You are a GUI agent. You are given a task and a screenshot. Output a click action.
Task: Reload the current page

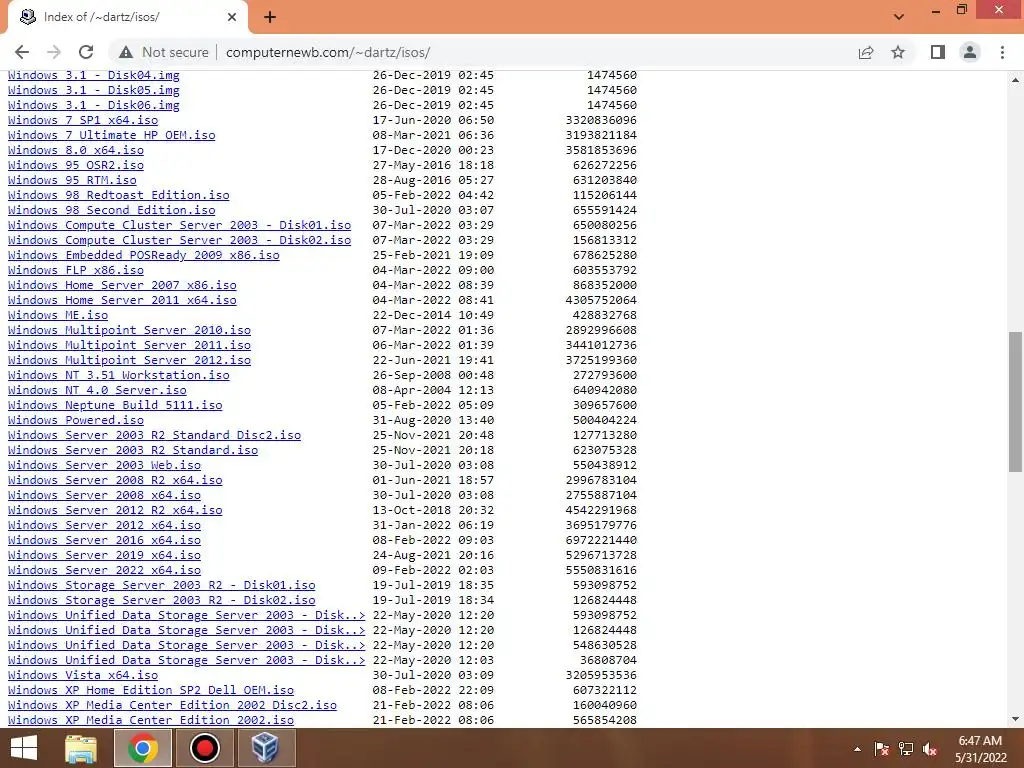point(86,52)
